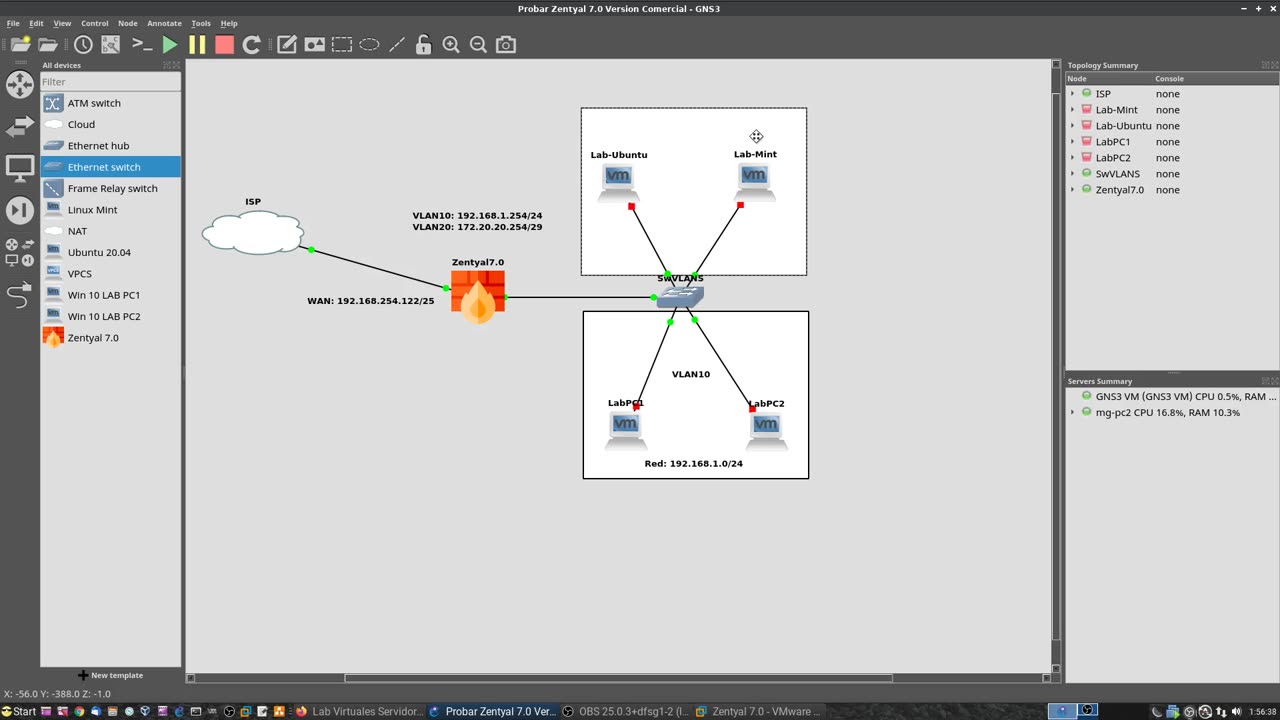Reload all nodes icon

point(251,44)
